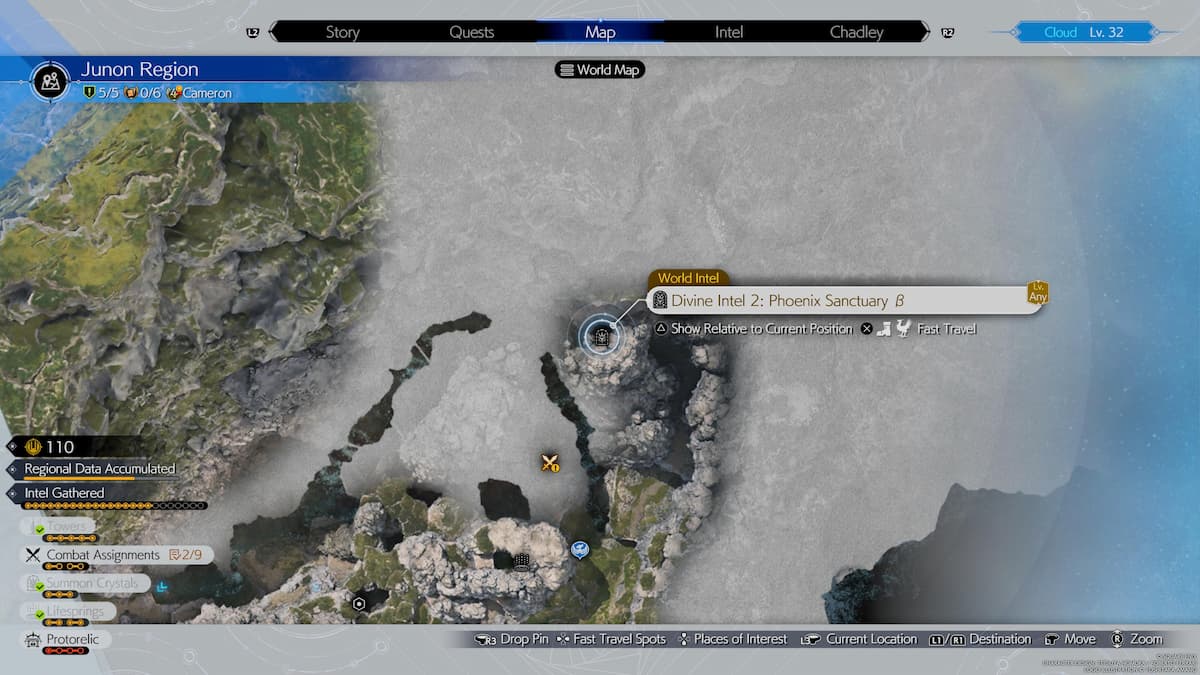
Task: Select the Phoenix Sanctuary intel map marker
Action: pyautogui.click(x=601, y=337)
